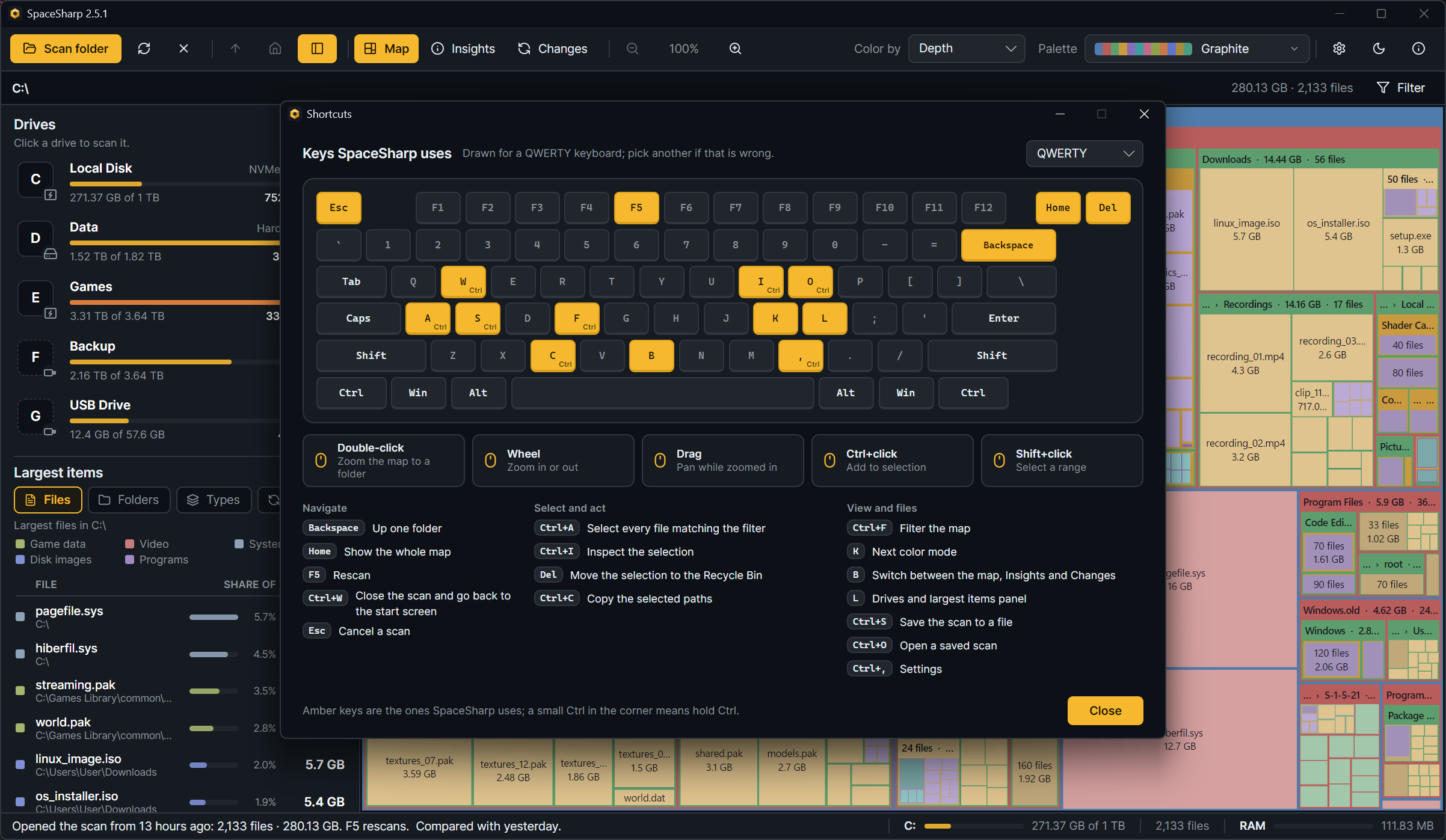Click the Wheel zoom hint card
This screenshot has width=1446, height=840.
click(x=553, y=461)
